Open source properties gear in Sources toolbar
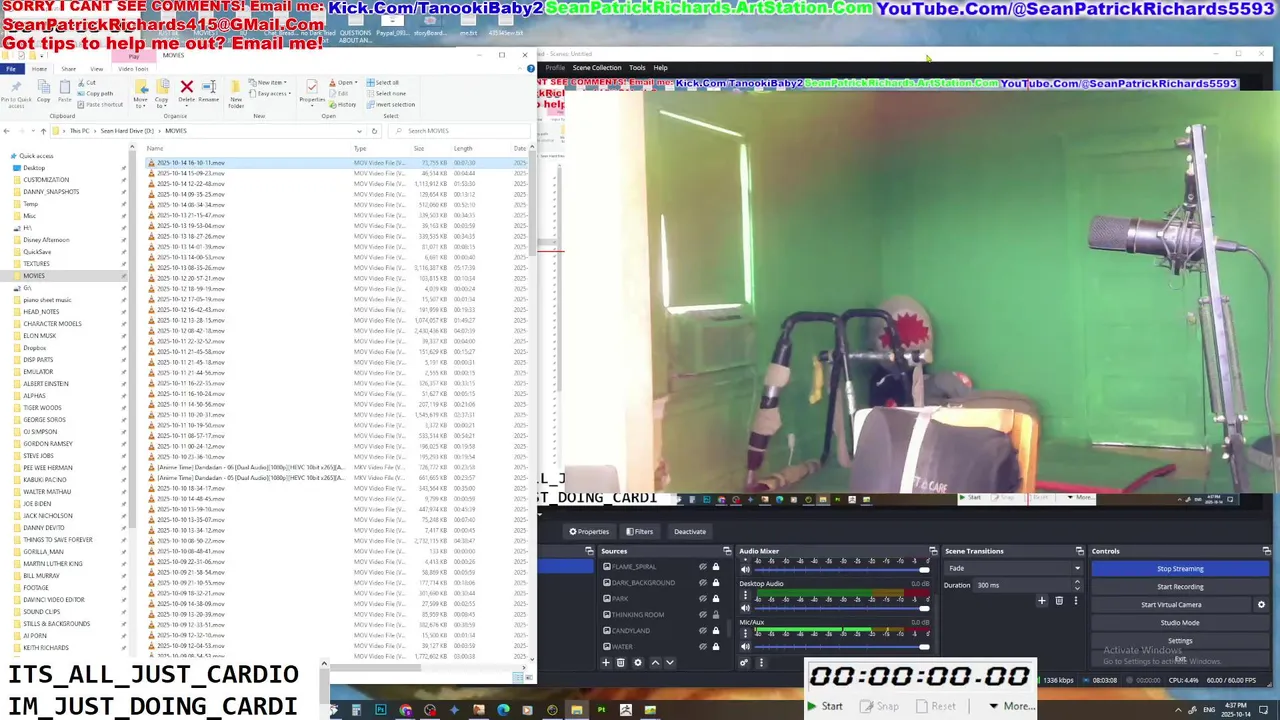The image size is (1280, 720). [x=638, y=662]
